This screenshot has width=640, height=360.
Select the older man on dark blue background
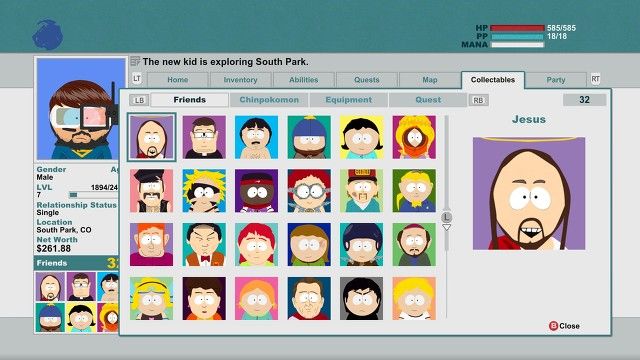(x=309, y=298)
